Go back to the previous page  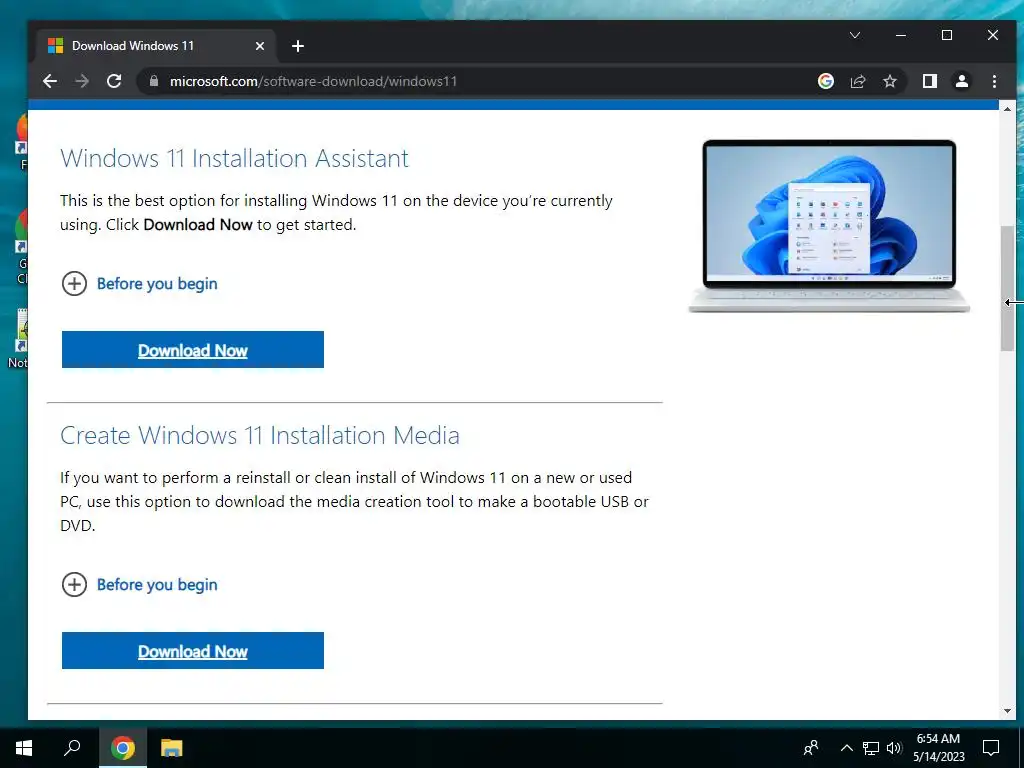coord(50,81)
